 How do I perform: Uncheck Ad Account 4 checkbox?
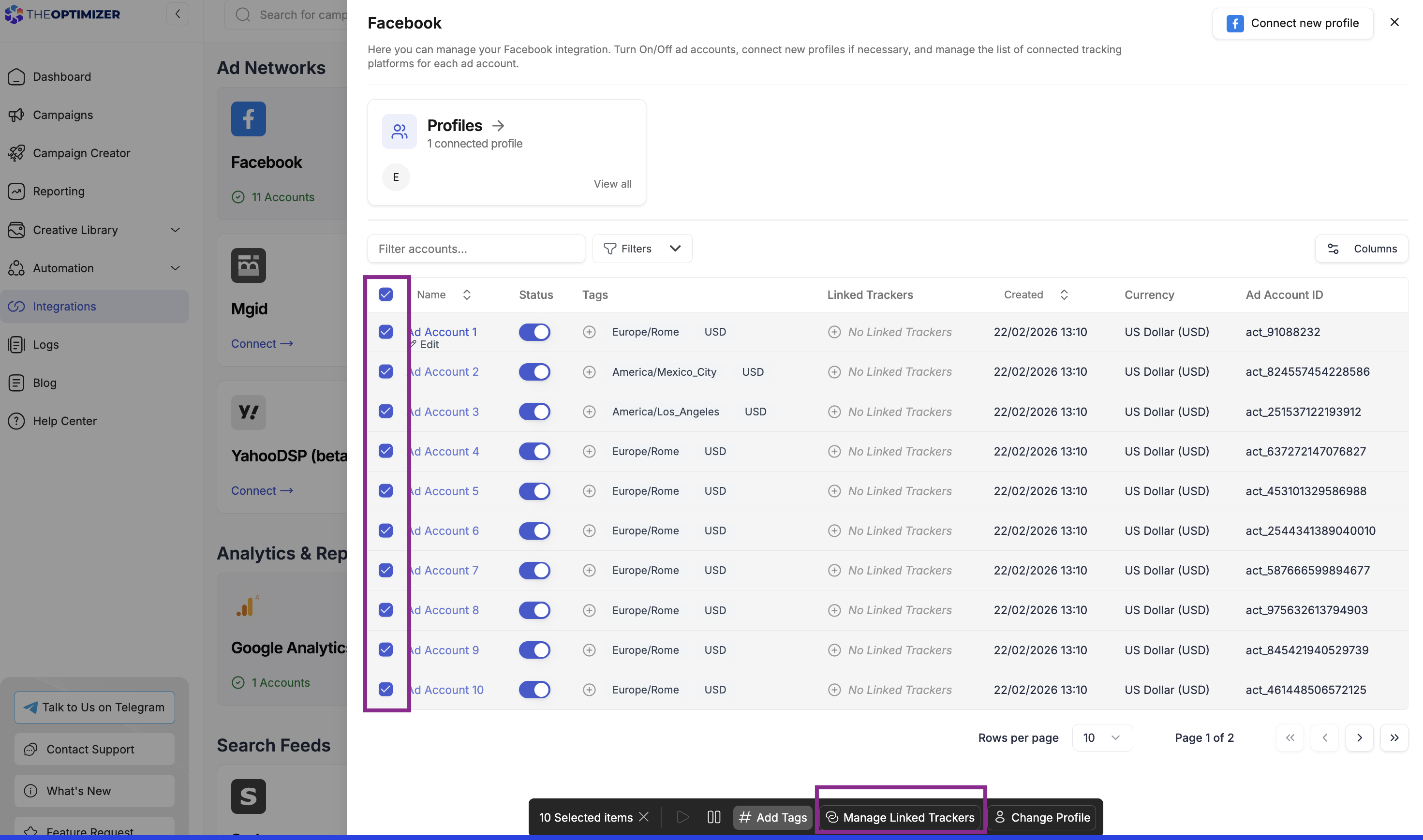point(385,451)
